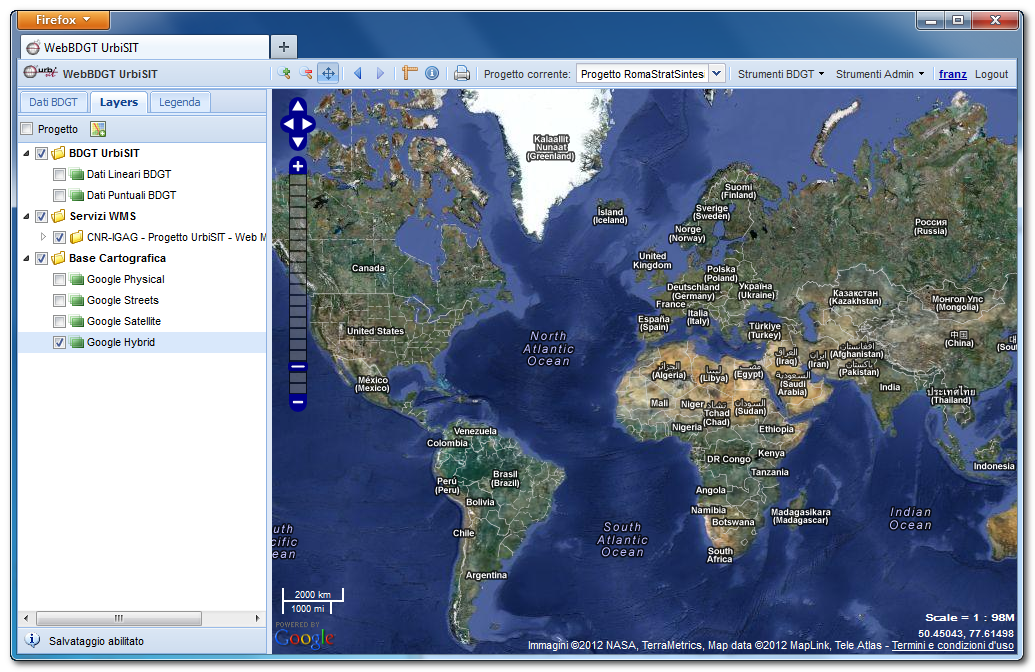Click the WebBDGT UrbiSIT app logo
The image size is (1035, 672).
tap(40, 73)
